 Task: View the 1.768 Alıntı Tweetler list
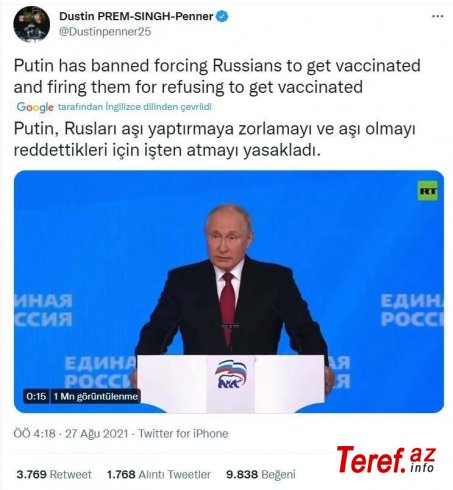coord(159,474)
